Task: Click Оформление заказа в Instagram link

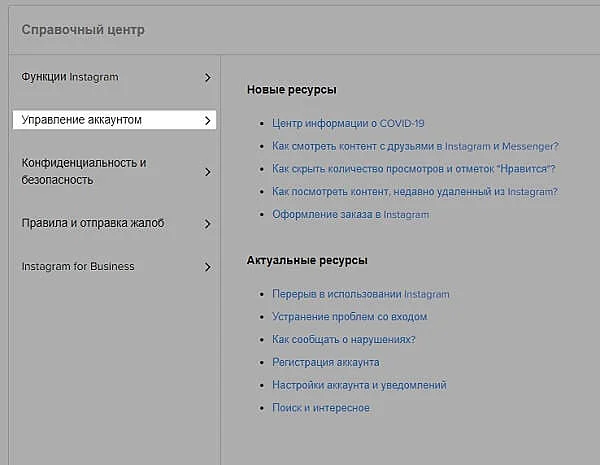Action: click(350, 215)
